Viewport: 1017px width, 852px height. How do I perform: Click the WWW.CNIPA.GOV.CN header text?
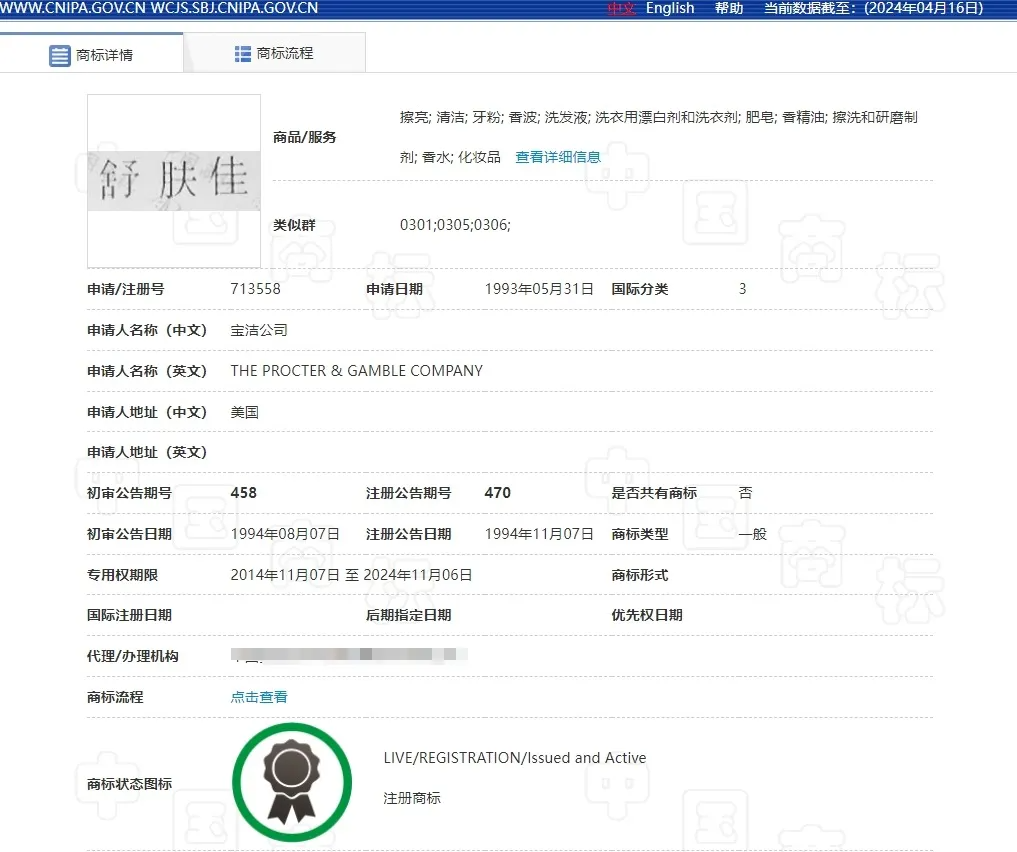[73, 8]
